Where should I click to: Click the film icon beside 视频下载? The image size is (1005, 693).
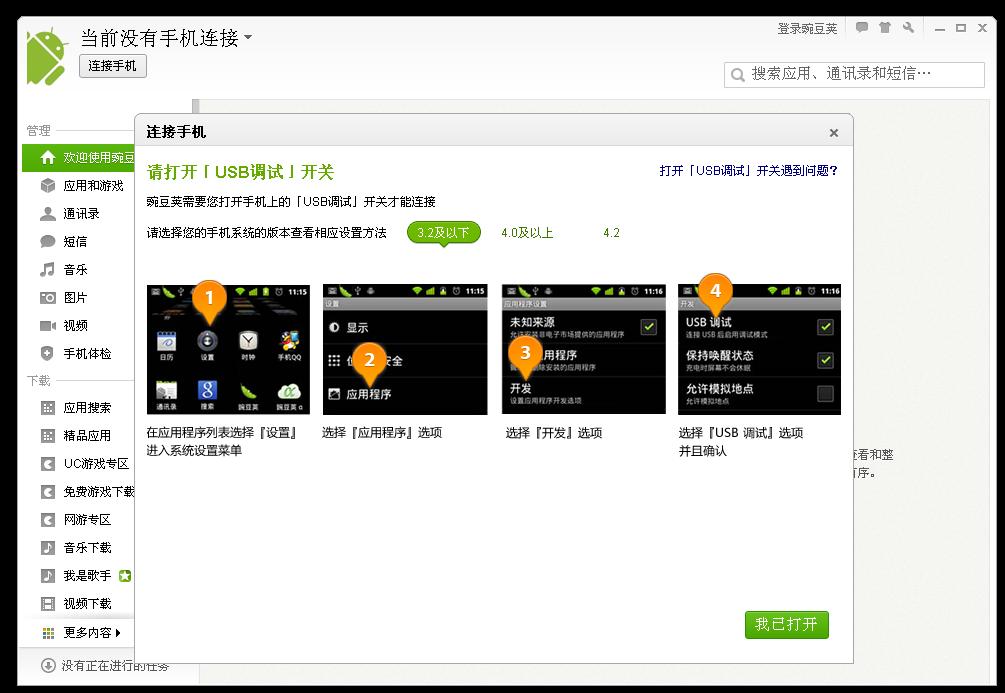(x=48, y=604)
